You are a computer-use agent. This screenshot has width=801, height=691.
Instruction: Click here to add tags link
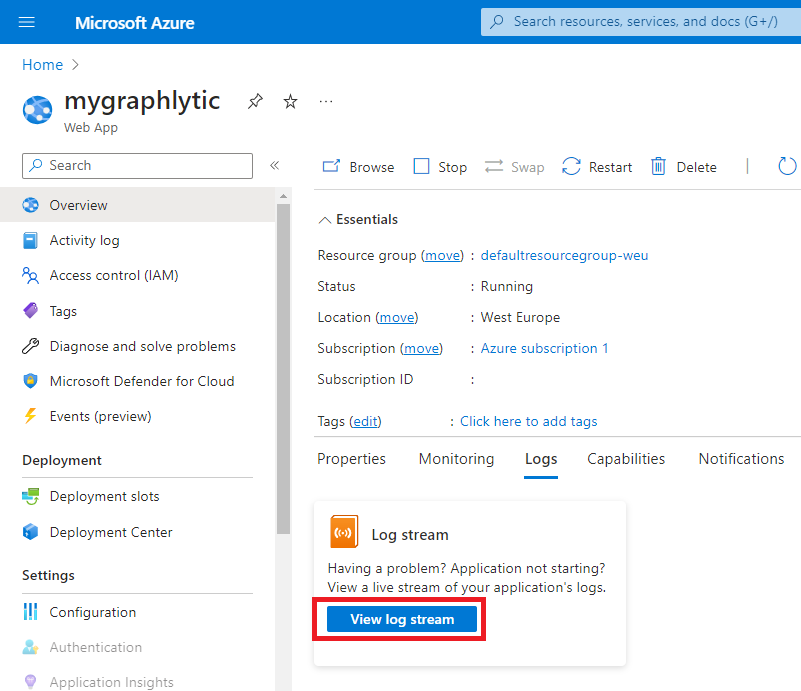(528, 421)
